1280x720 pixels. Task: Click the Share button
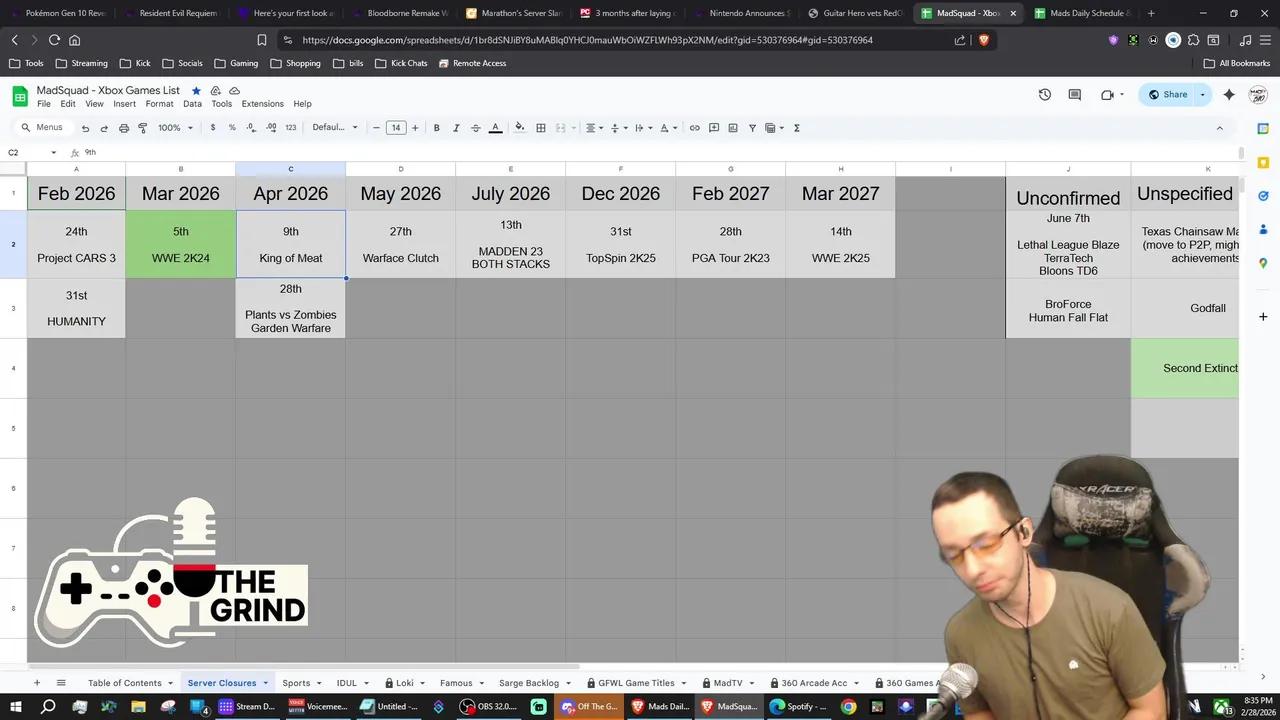tap(1167, 95)
